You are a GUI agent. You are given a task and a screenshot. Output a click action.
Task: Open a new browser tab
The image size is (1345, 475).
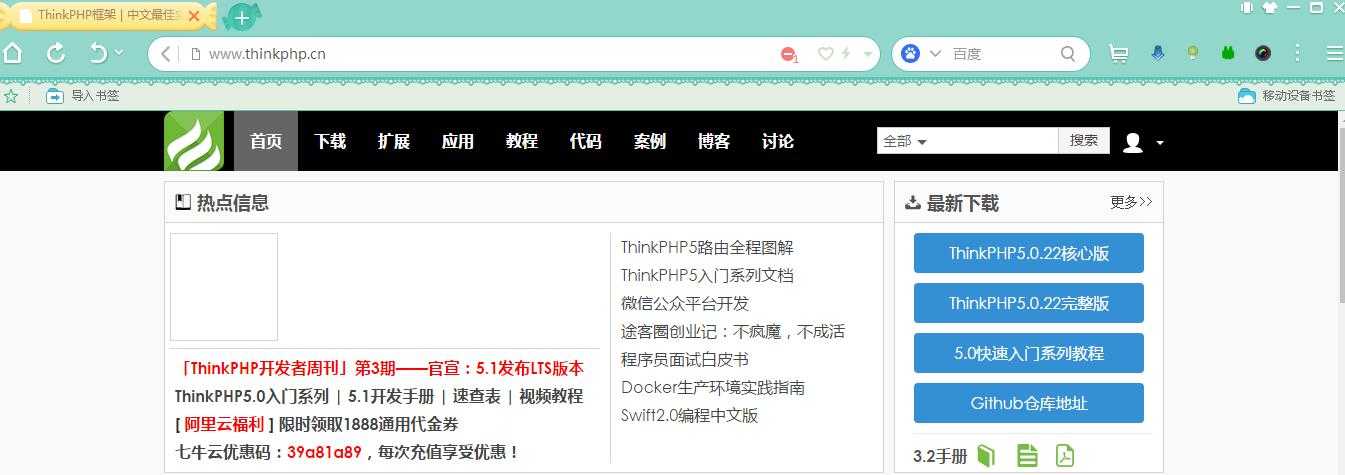point(242,17)
